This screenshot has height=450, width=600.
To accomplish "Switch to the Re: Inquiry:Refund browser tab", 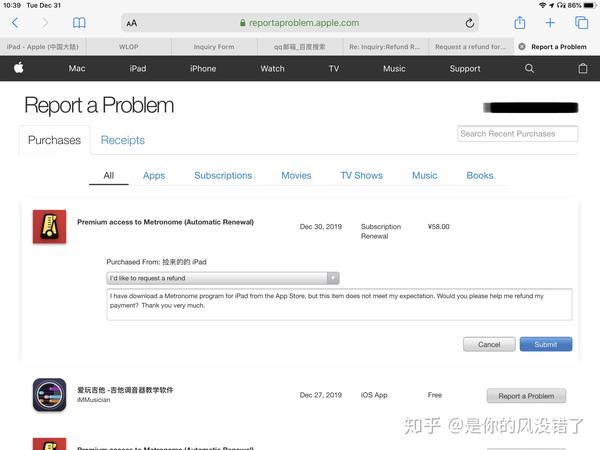I will click(385, 47).
